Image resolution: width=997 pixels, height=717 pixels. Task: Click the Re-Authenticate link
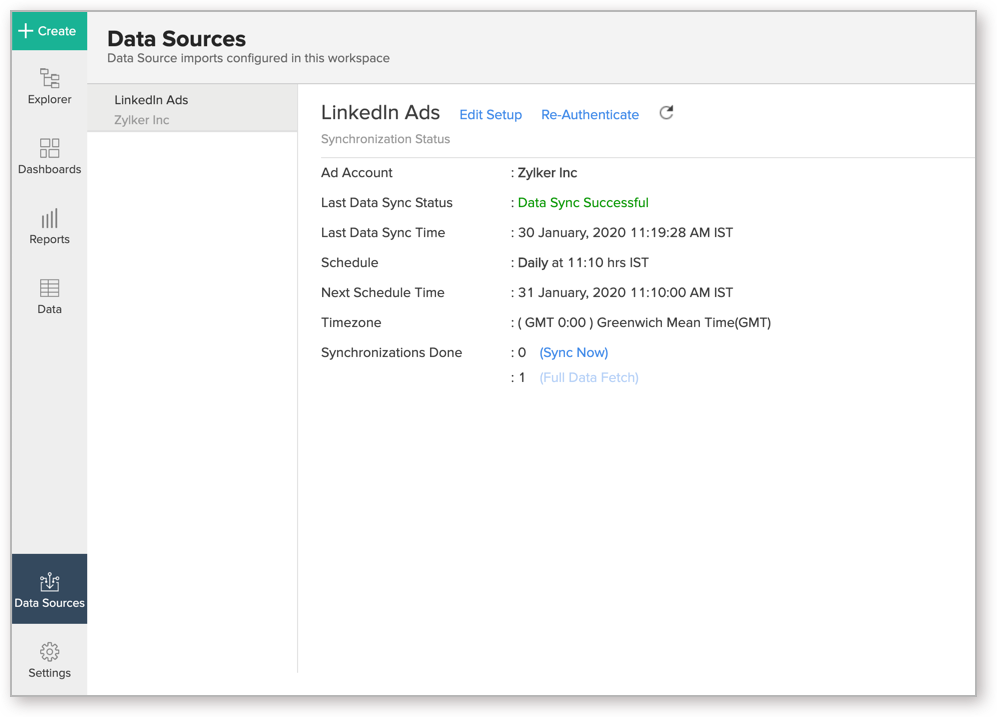(x=590, y=114)
